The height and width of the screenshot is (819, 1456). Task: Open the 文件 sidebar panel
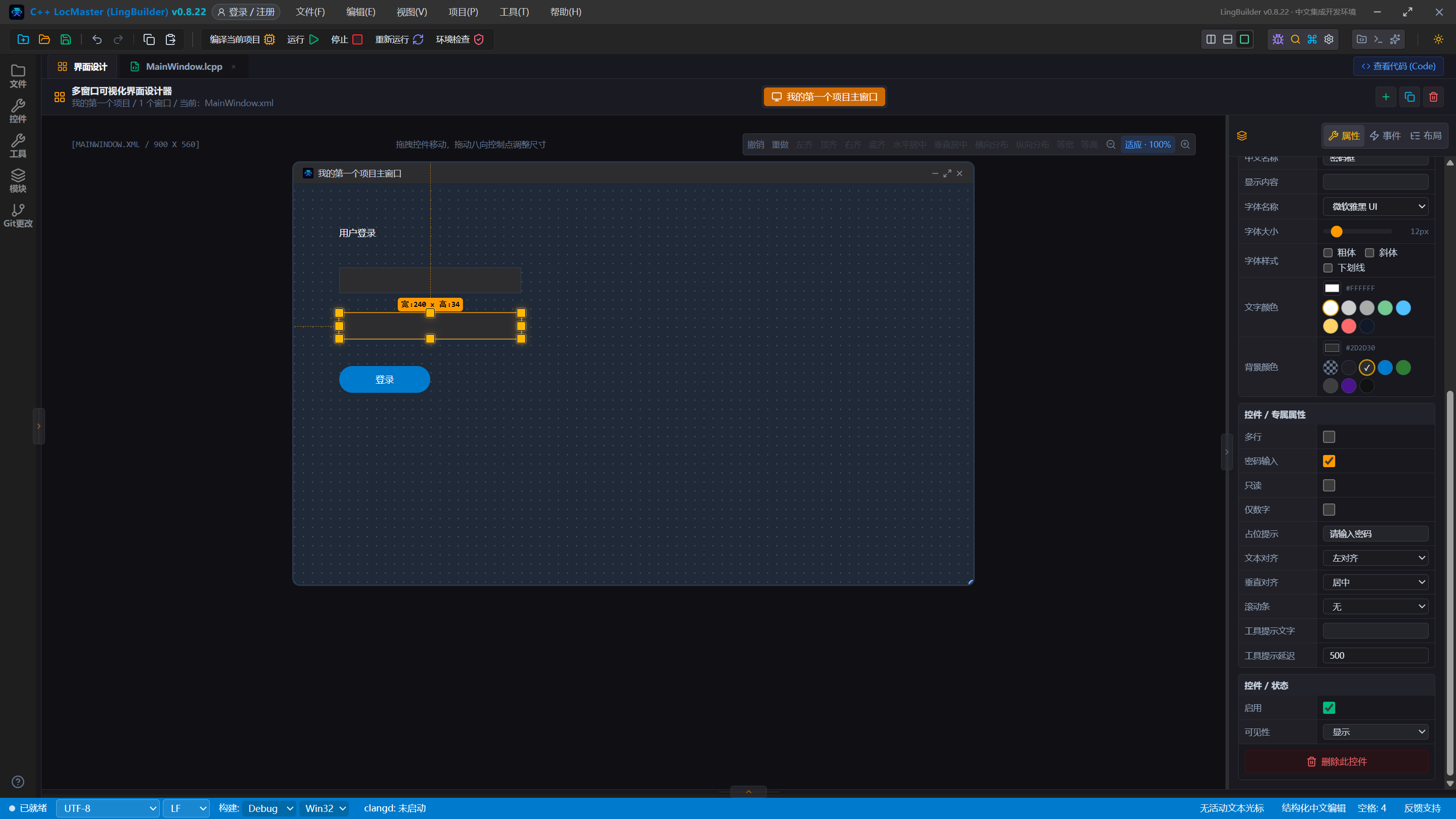tap(18, 76)
